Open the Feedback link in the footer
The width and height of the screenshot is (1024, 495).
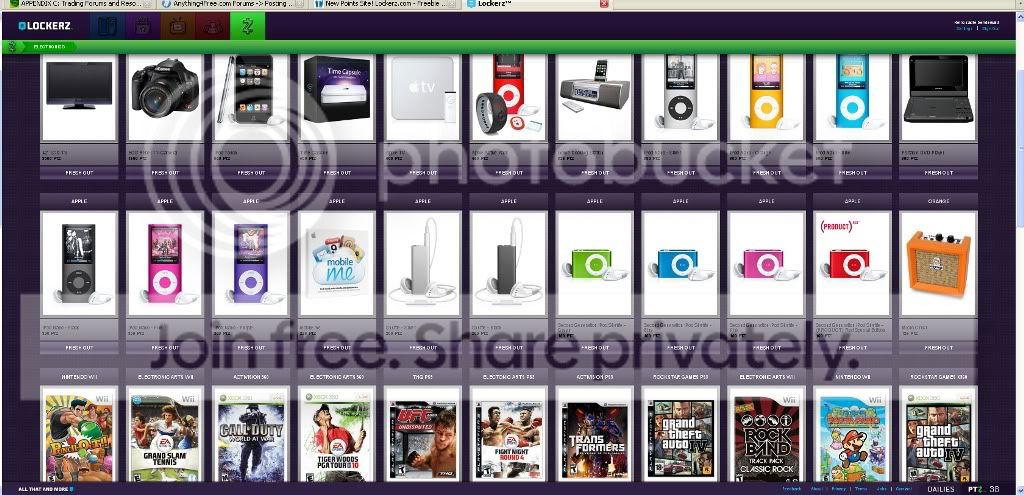[x=792, y=488]
